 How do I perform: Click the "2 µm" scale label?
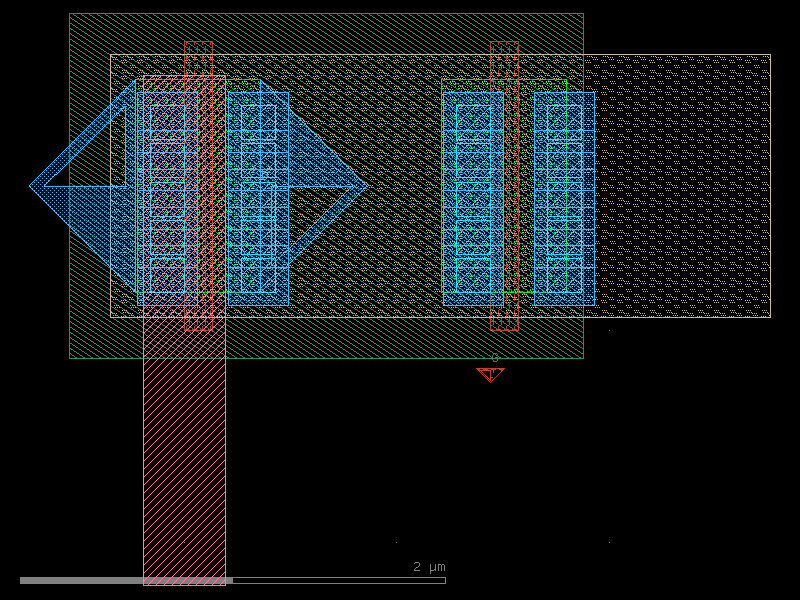click(x=429, y=567)
